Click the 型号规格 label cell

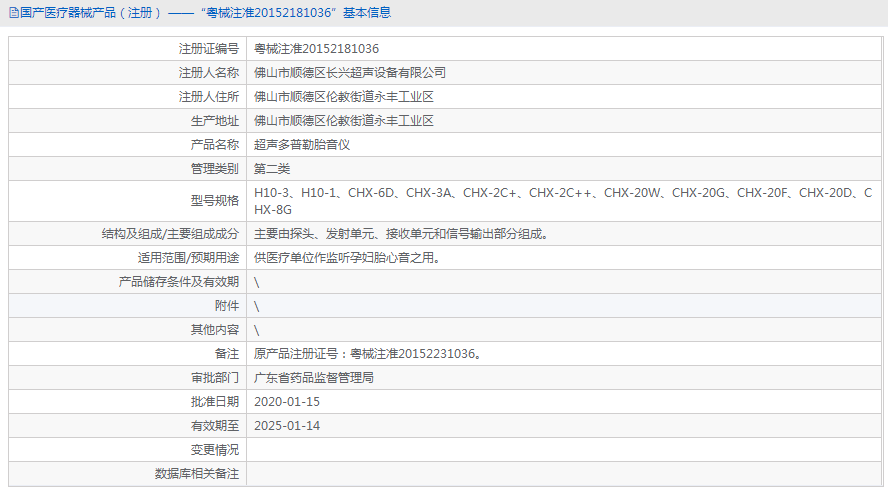coord(214,200)
